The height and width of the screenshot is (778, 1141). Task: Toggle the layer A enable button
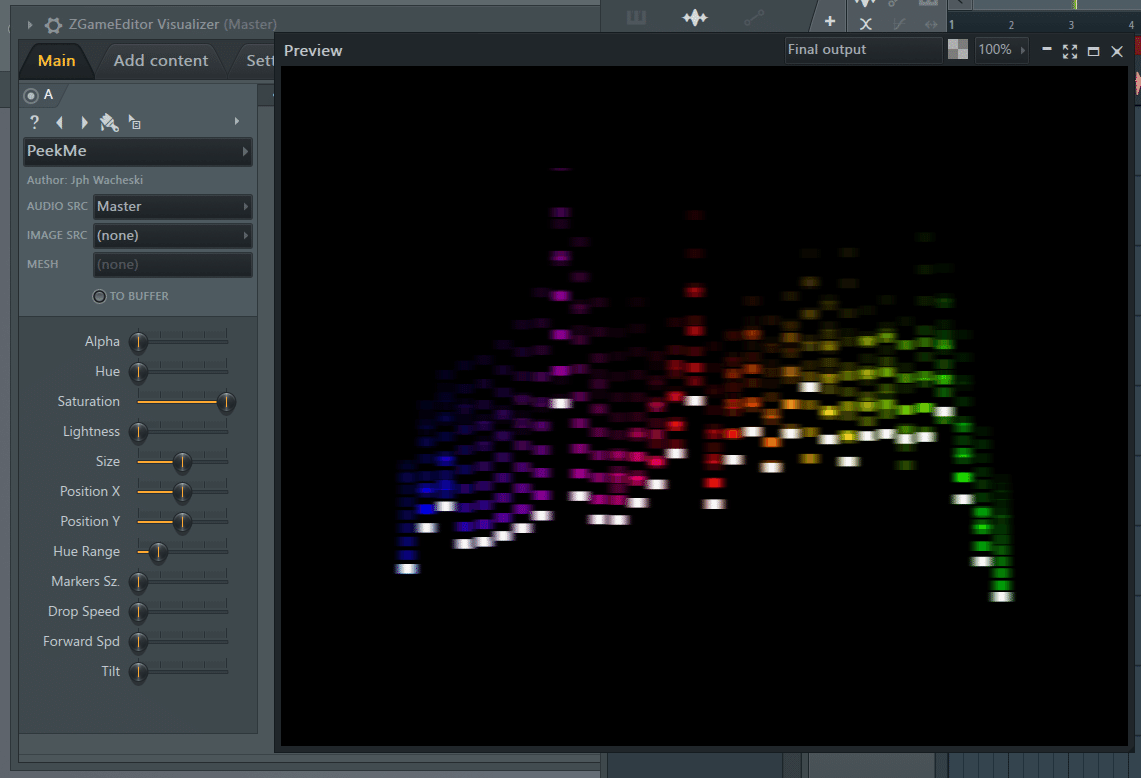tap(31, 95)
